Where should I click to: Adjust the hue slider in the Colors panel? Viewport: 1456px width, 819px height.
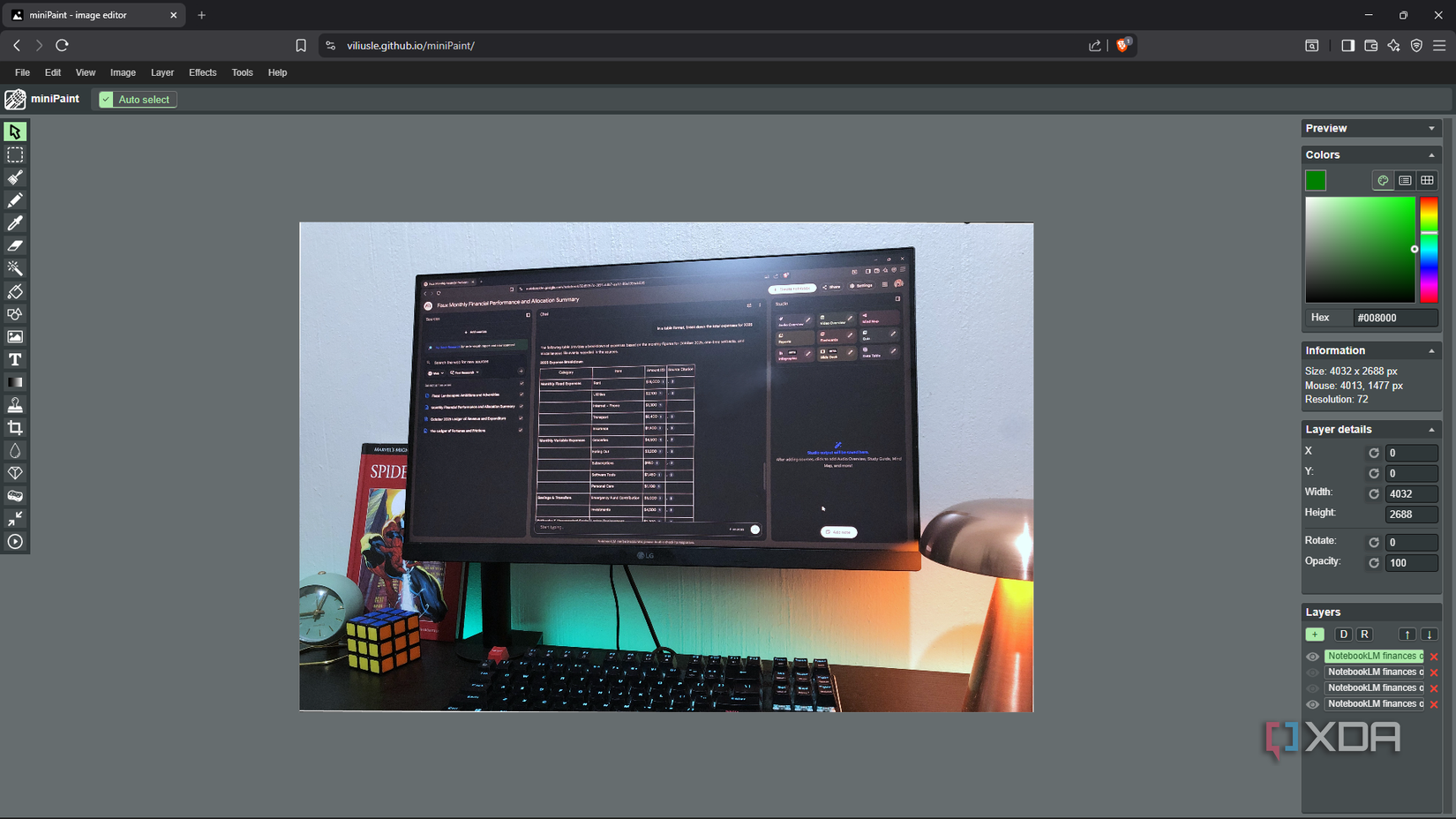1430,250
